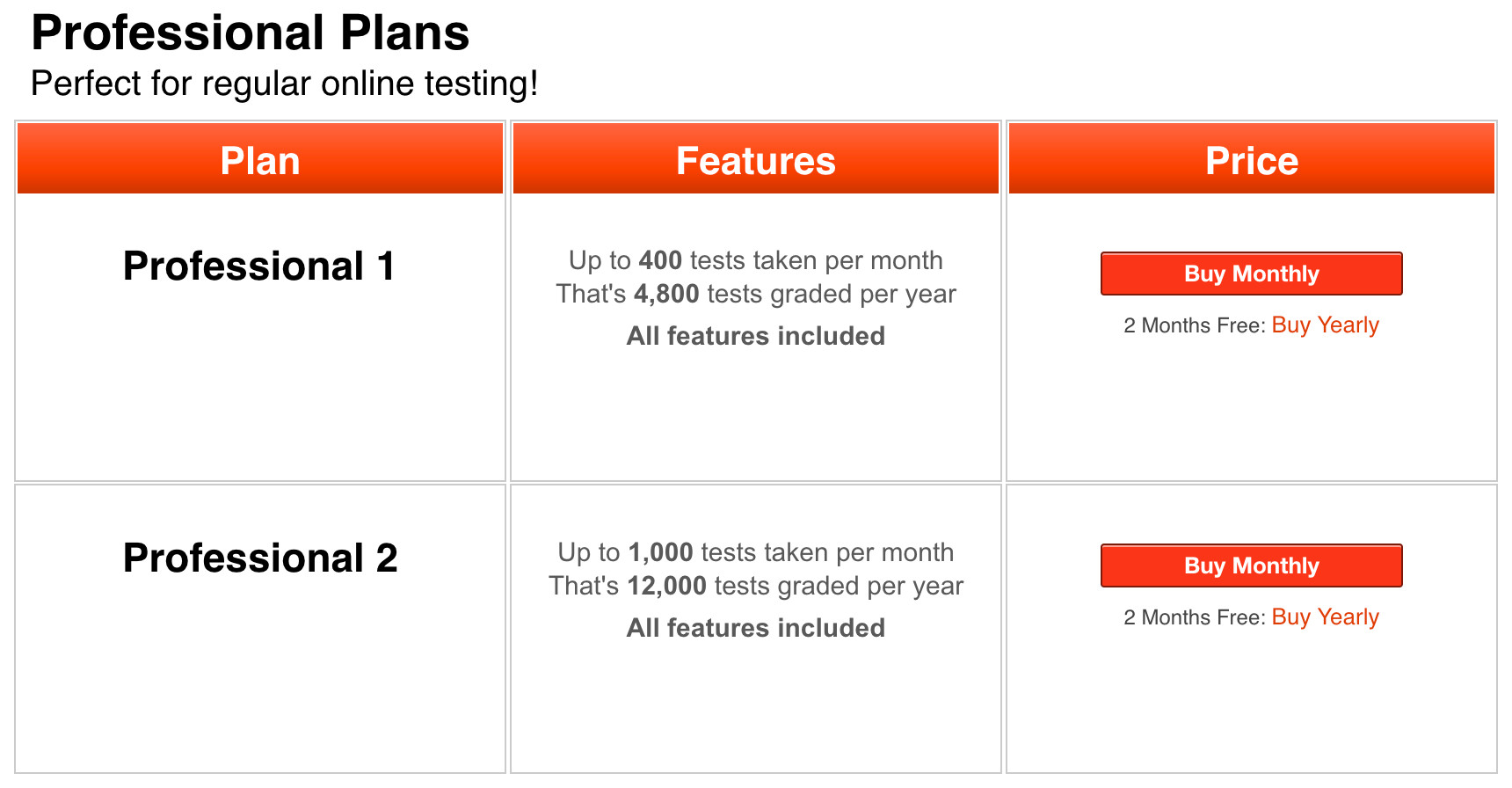
Task: Open Buy Yearly link for Professional 1
Action: click(1325, 325)
